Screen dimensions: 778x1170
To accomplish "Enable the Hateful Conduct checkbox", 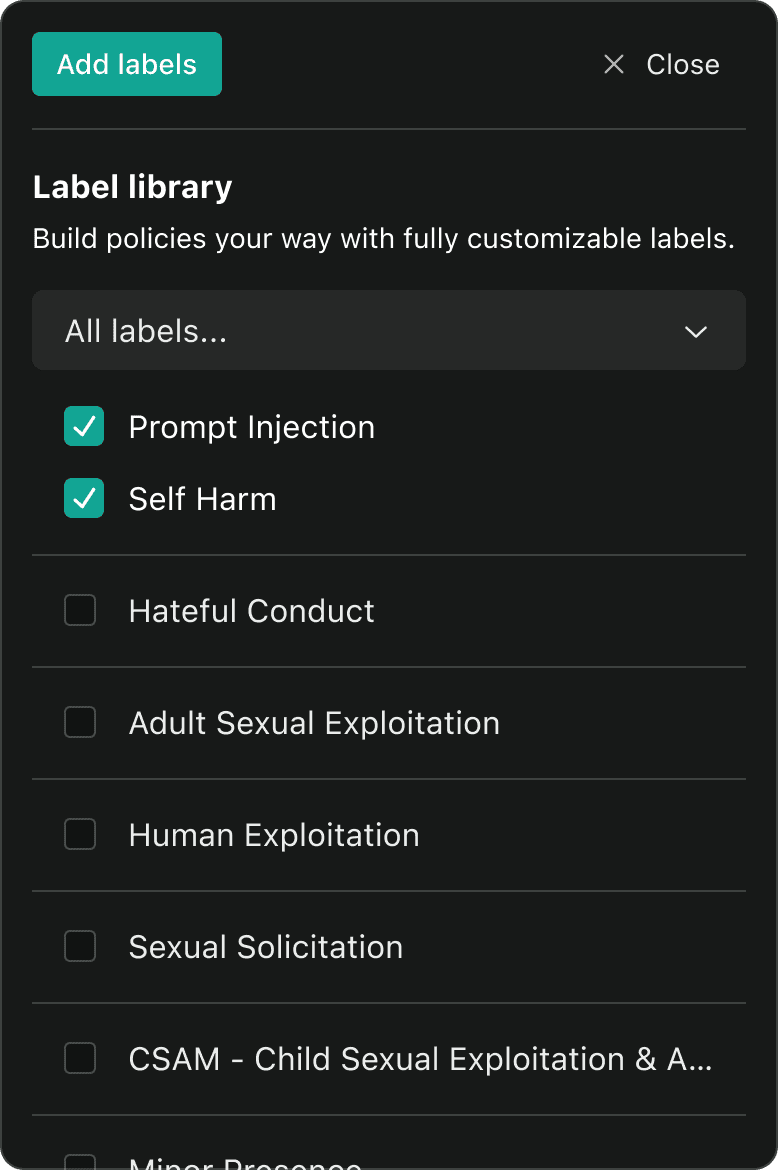I will pyautogui.click(x=80, y=611).
